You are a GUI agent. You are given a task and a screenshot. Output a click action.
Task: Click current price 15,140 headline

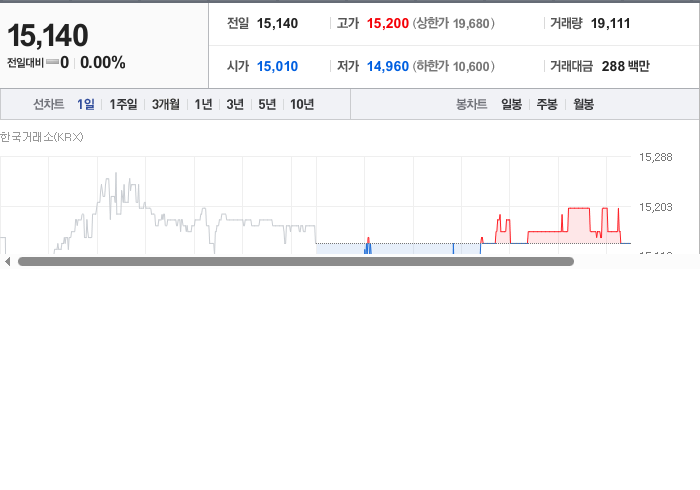coord(48,35)
